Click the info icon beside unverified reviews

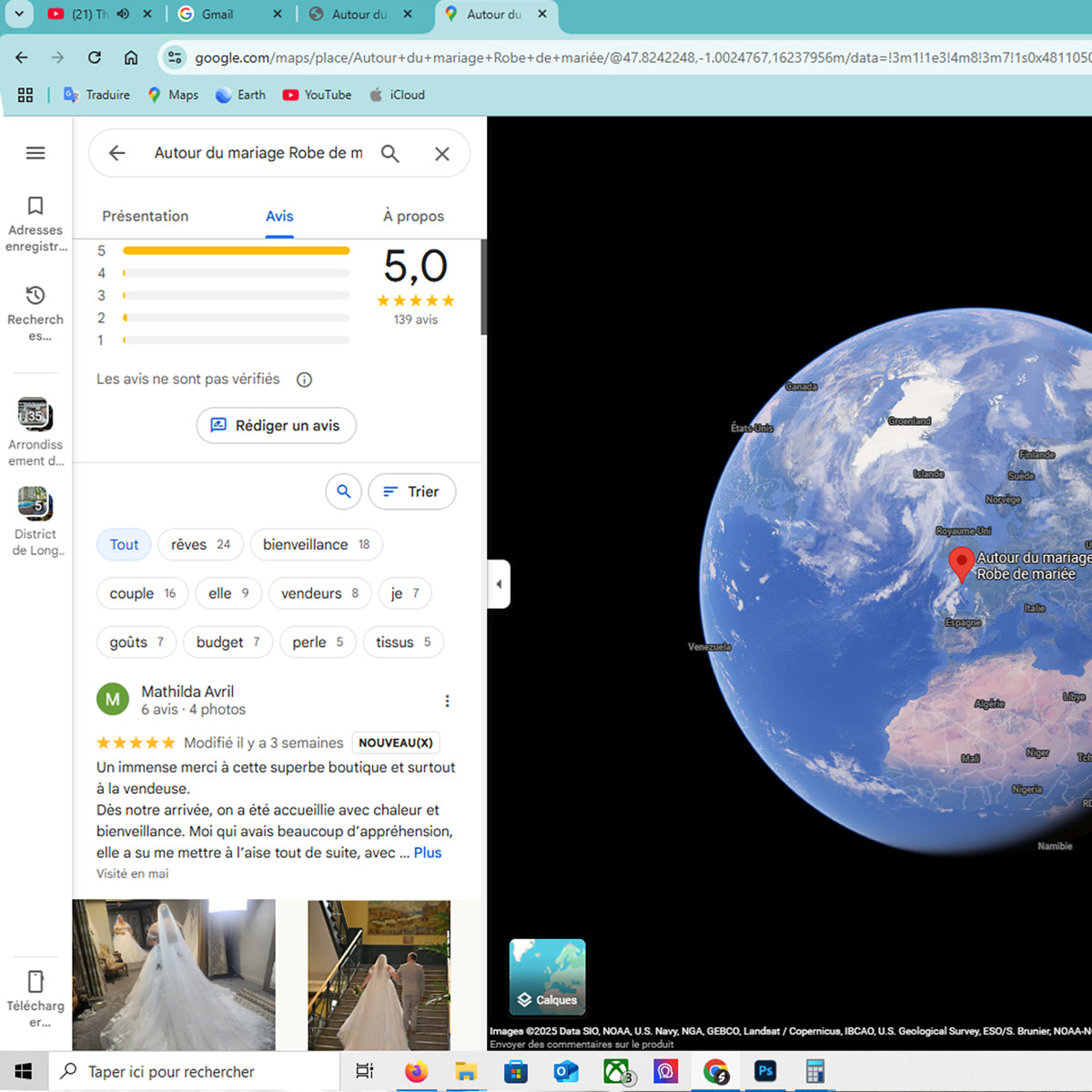coord(305,379)
